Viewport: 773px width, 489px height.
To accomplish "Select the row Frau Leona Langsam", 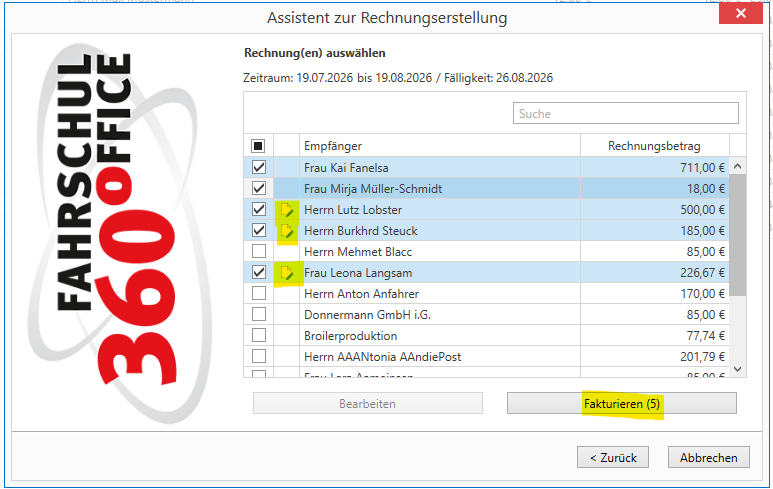I will (x=487, y=272).
